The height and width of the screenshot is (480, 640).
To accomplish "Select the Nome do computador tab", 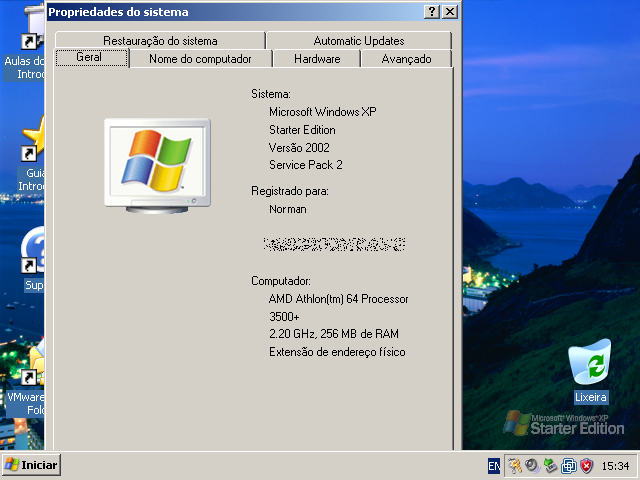I will point(200,59).
